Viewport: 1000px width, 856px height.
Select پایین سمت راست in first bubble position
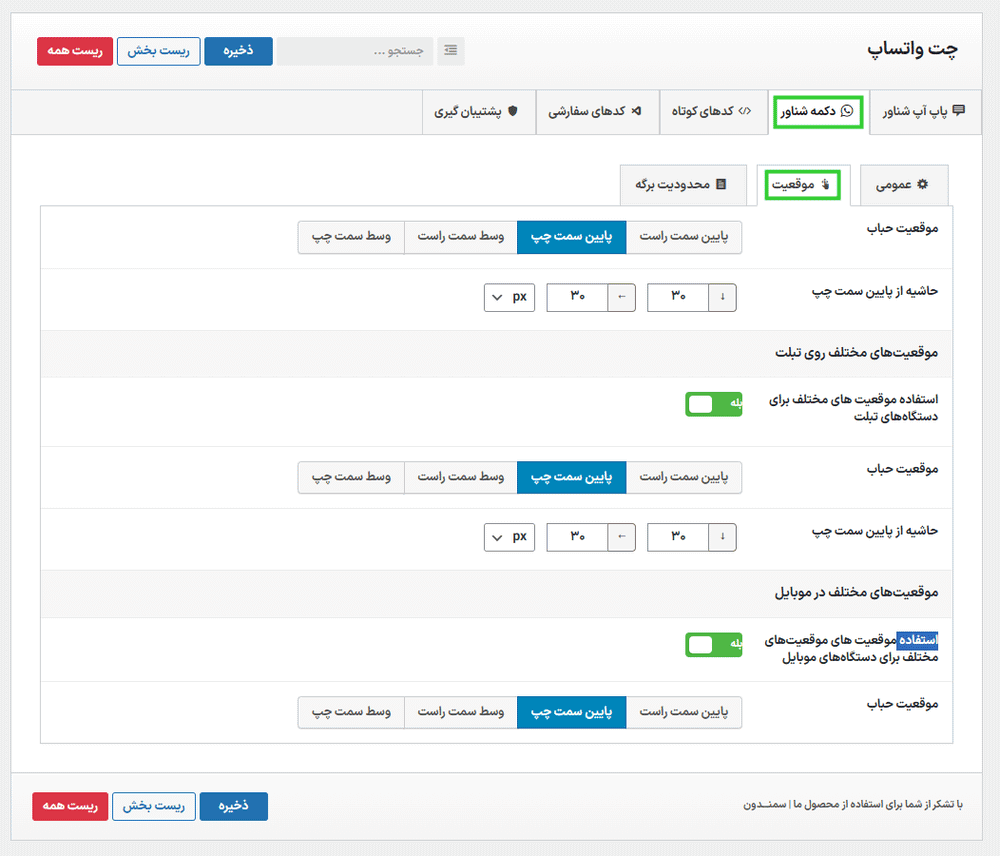click(684, 237)
